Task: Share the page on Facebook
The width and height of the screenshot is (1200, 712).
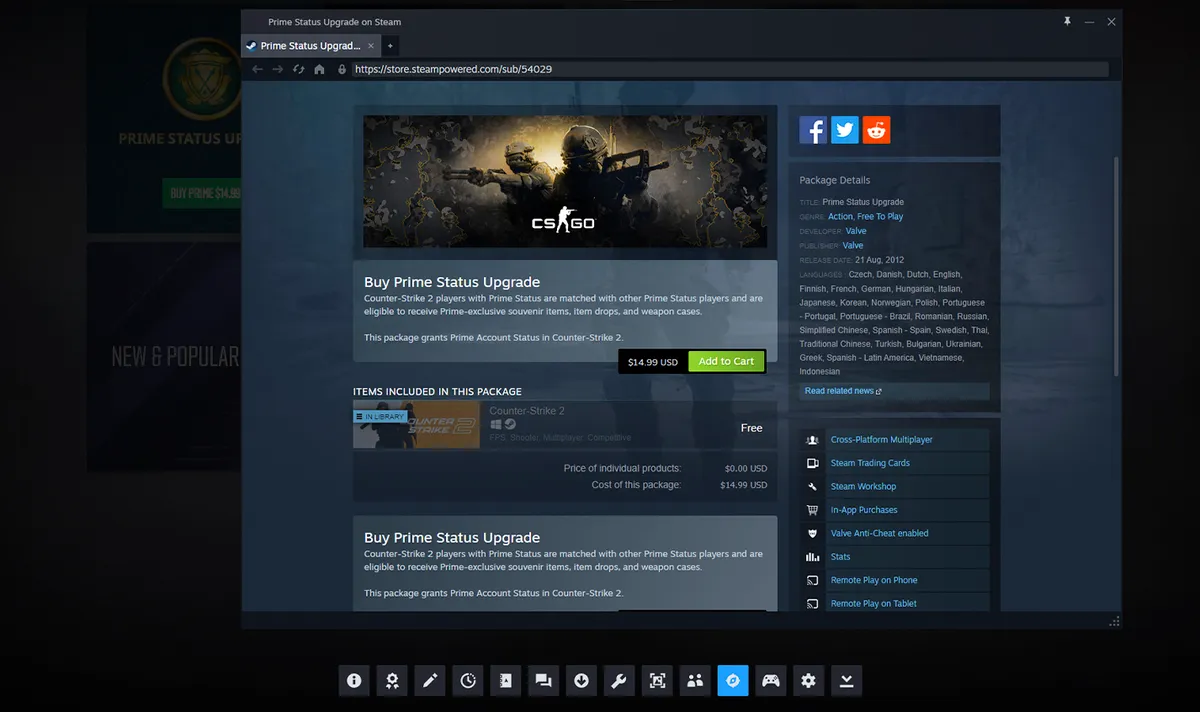Action: click(813, 130)
